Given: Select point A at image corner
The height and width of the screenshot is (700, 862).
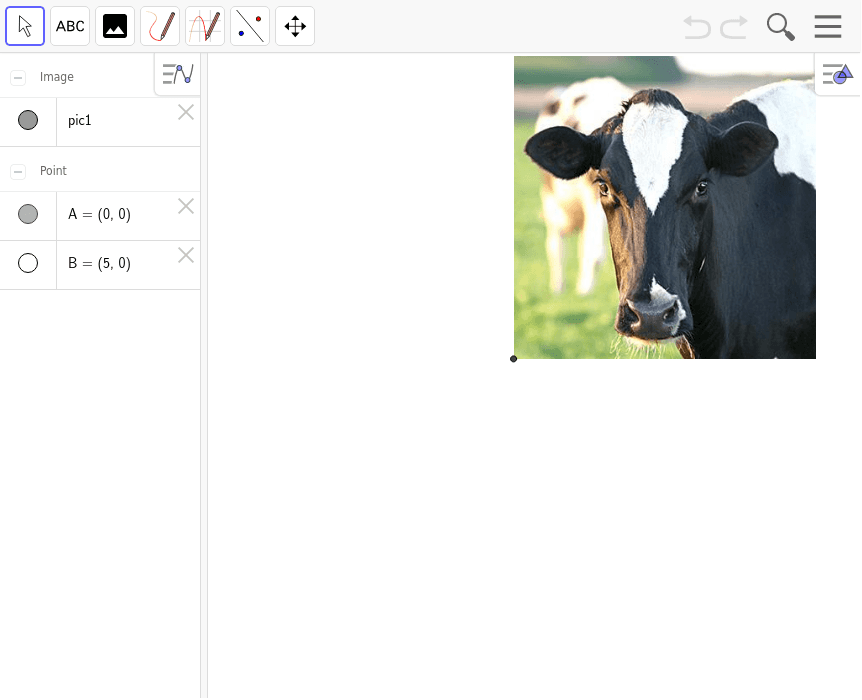Looking at the screenshot, I should coord(513,359).
